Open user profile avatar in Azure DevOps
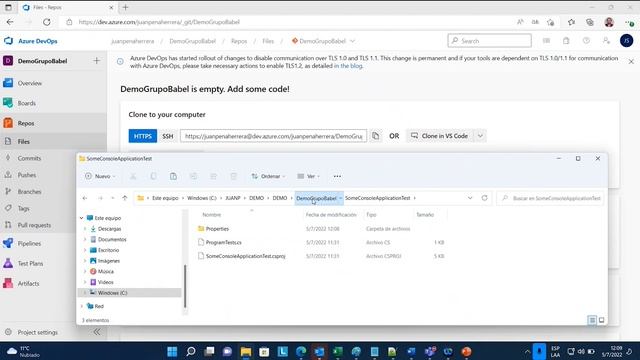 point(627,41)
